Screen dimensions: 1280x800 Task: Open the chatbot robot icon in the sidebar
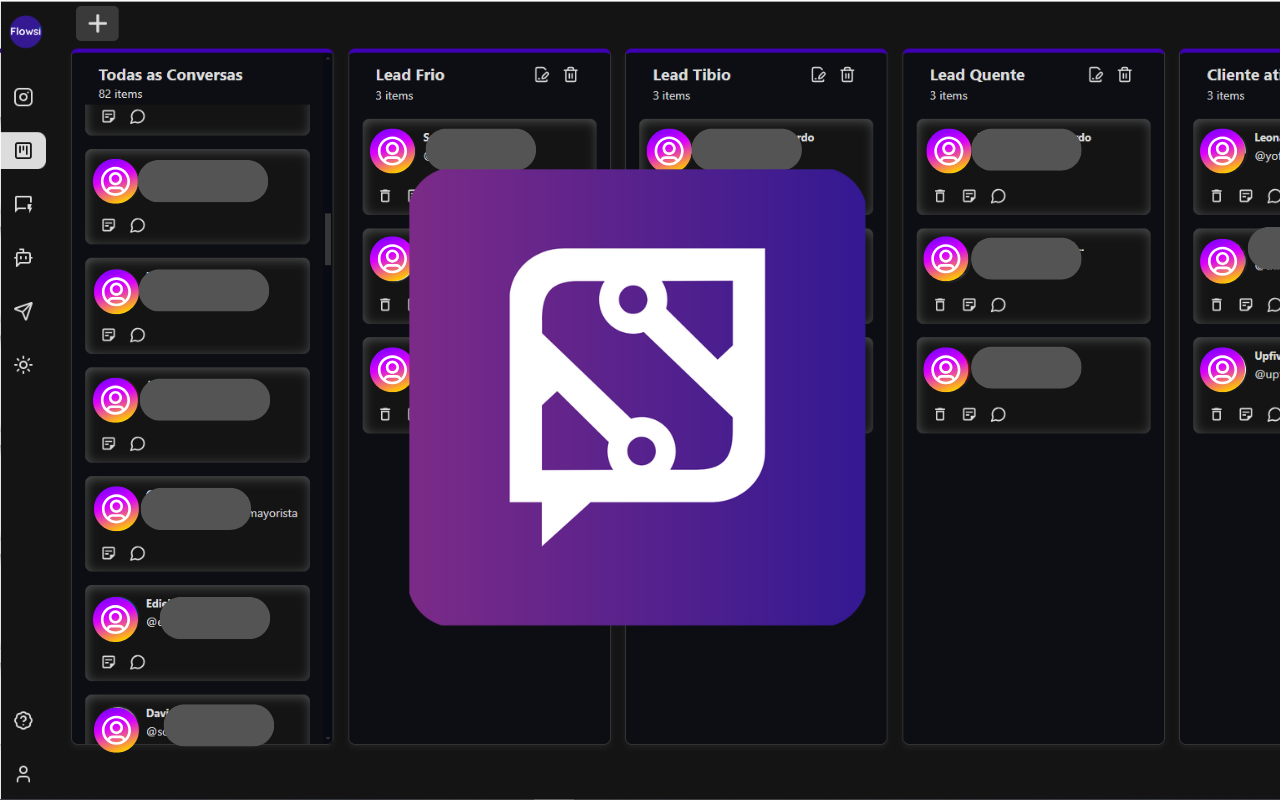(x=24, y=257)
